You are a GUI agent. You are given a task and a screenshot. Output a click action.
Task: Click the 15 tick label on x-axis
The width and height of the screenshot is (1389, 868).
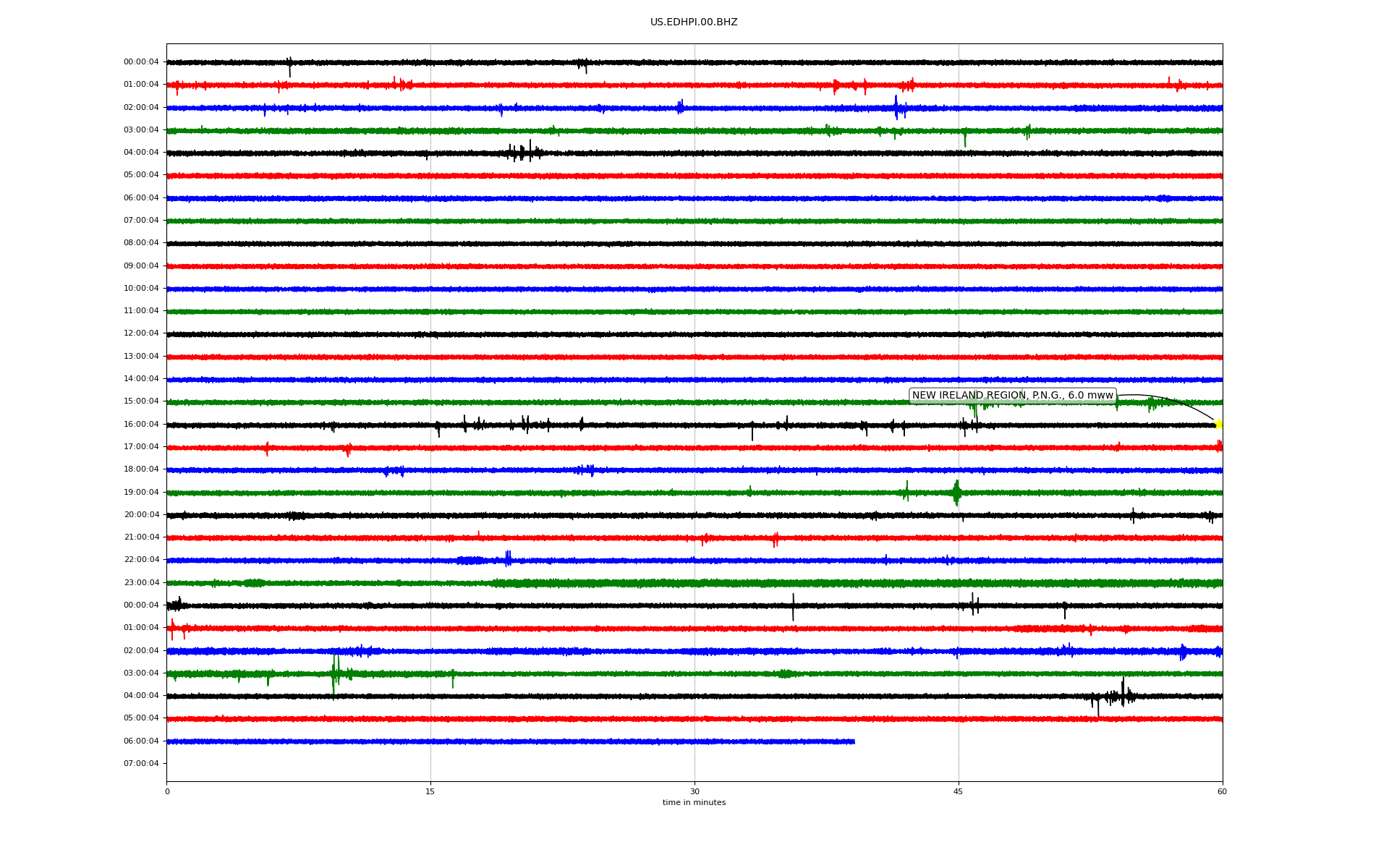(430, 792)
